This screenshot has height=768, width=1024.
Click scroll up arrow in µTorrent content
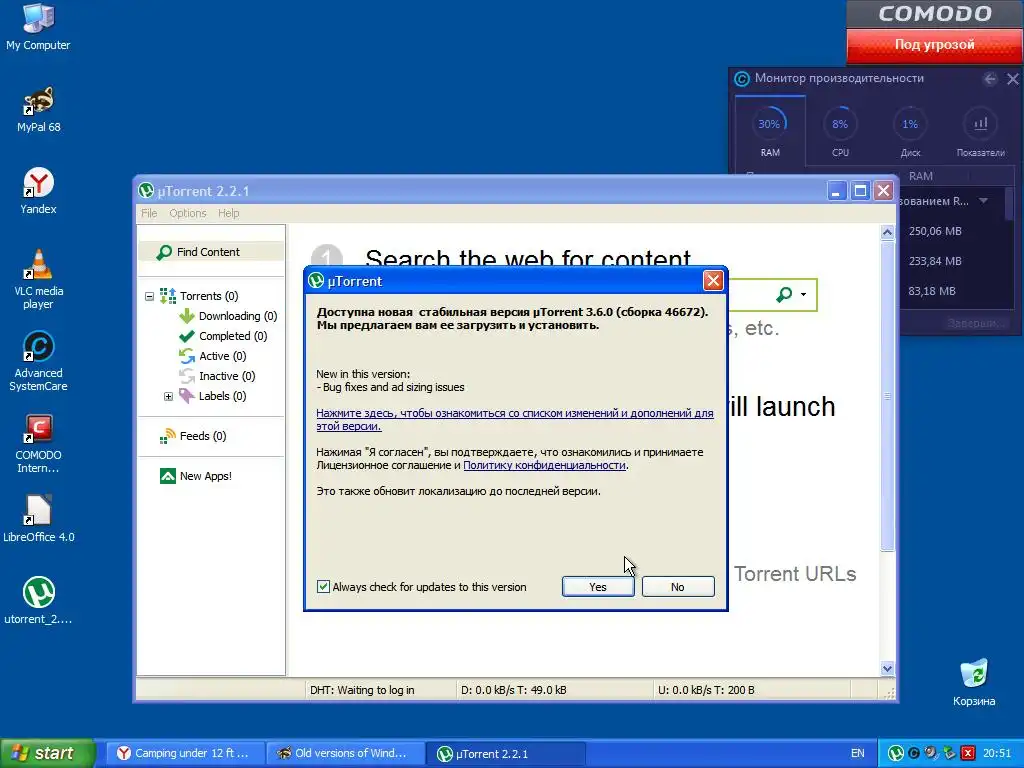point(887,232)
